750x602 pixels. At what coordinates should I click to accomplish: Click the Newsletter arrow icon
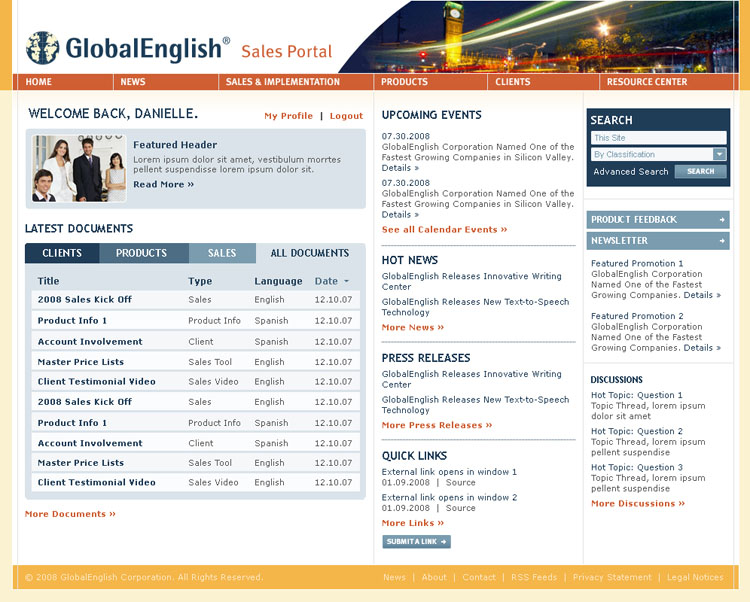[x=722, y=241]
